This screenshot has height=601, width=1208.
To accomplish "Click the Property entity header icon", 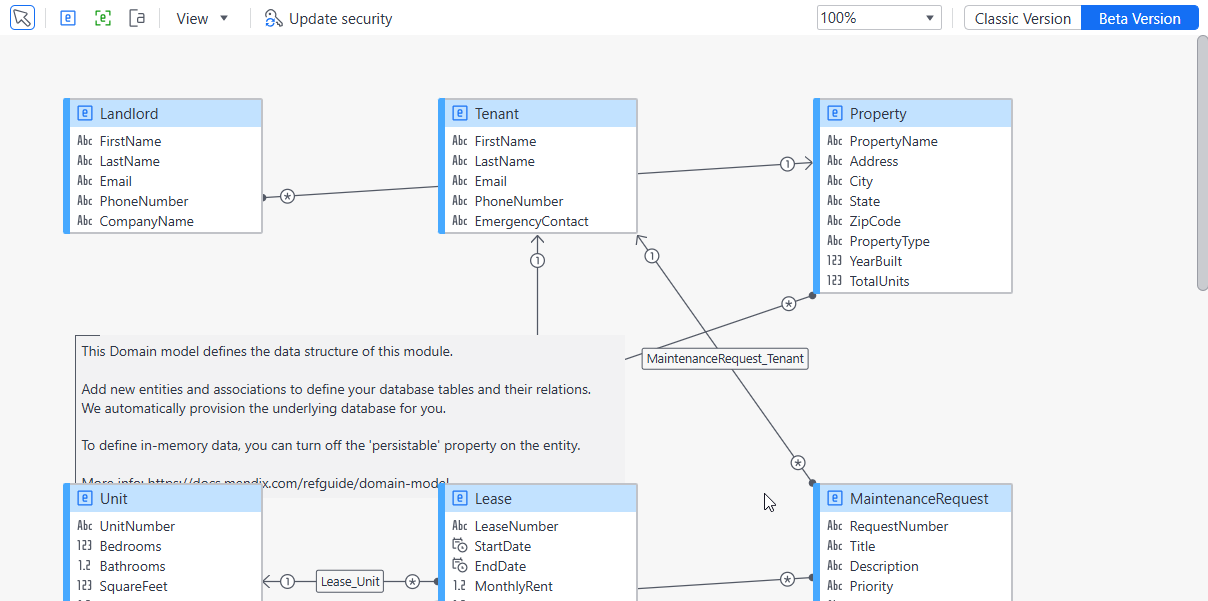I will (x=834, y=114).
